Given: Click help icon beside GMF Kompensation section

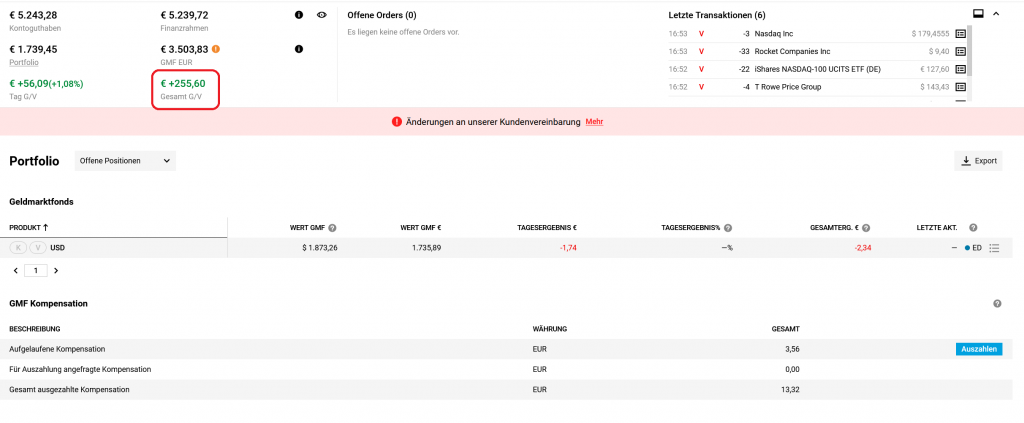Looking at the screenshot, I should coord(997,303).
